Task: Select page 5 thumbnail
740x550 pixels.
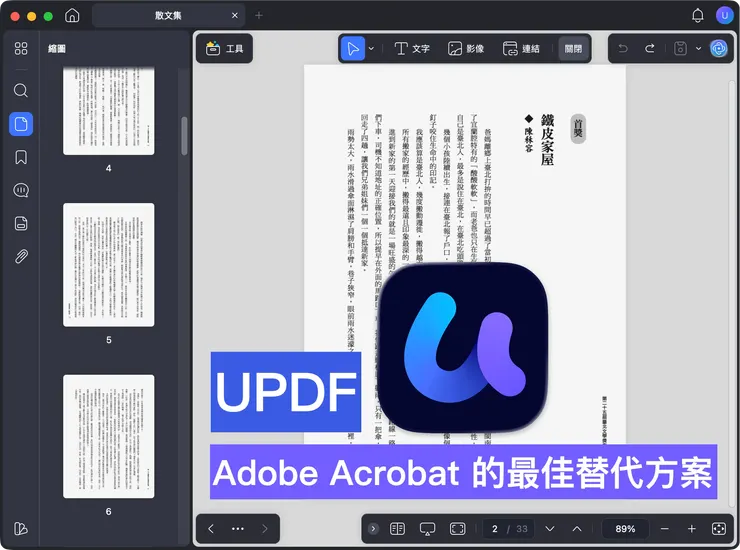Action: coord(109,265)
